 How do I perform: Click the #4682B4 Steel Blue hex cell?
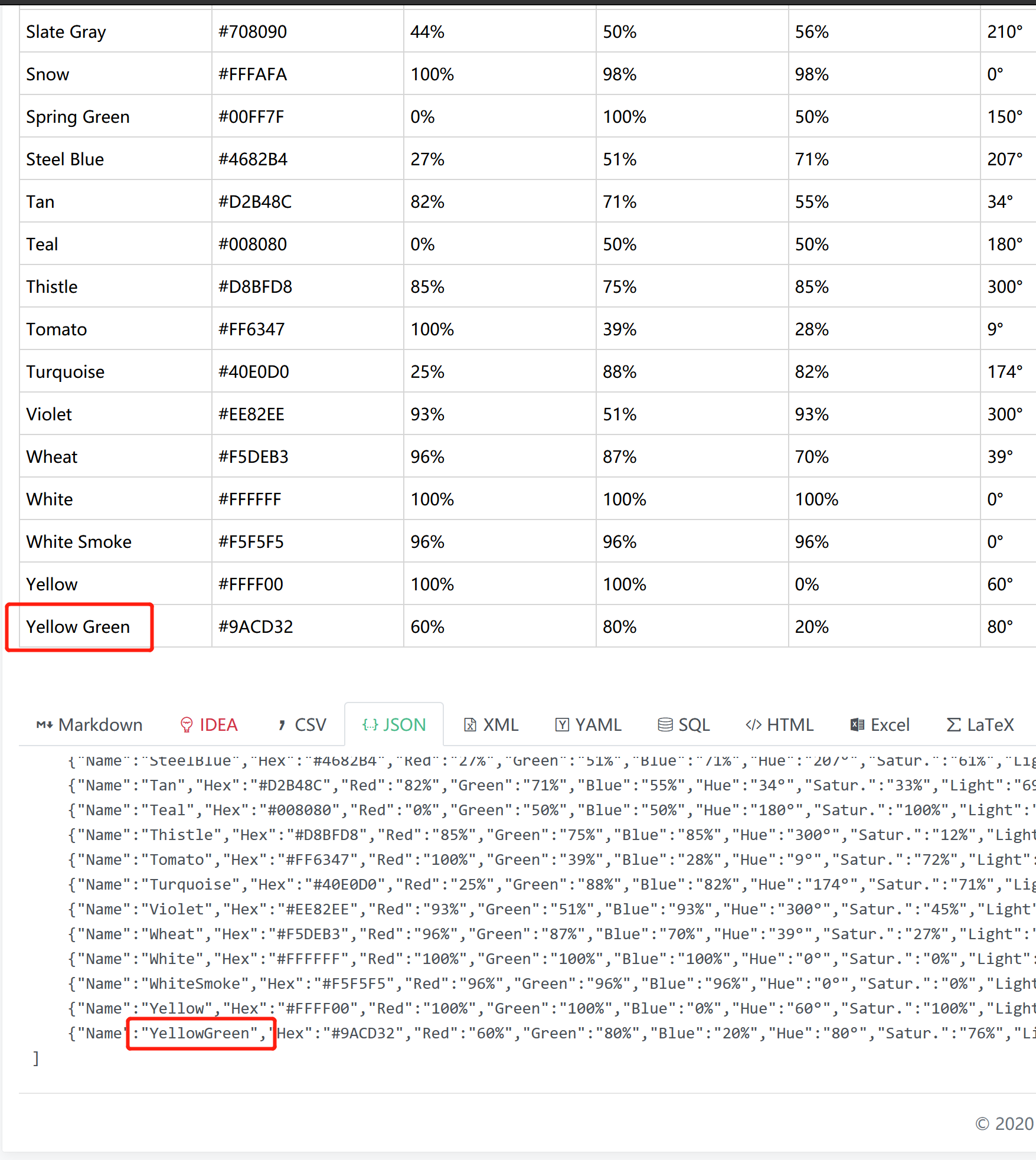coord(253,159)
